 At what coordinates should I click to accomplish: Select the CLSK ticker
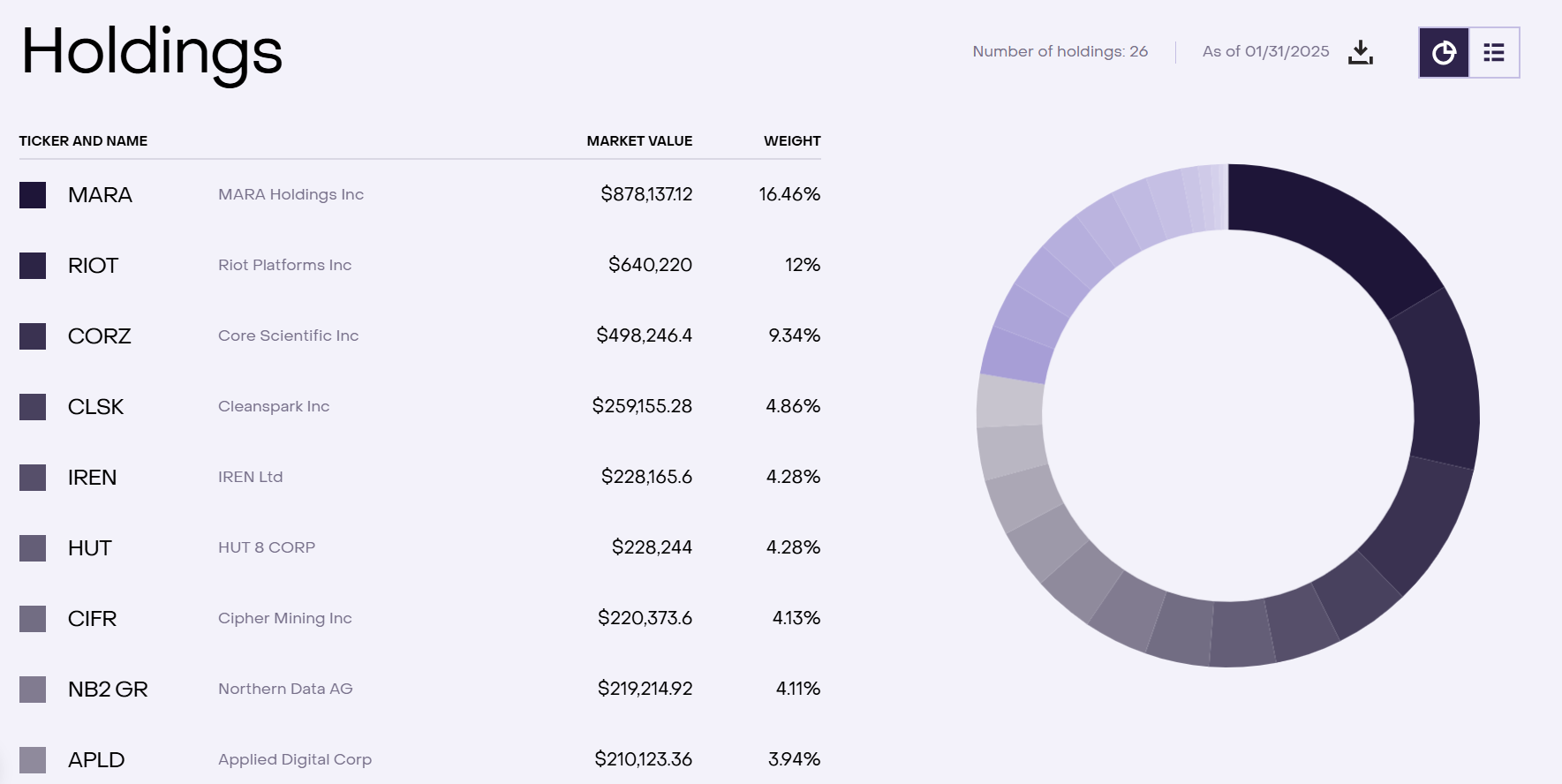tap(95, 407)
